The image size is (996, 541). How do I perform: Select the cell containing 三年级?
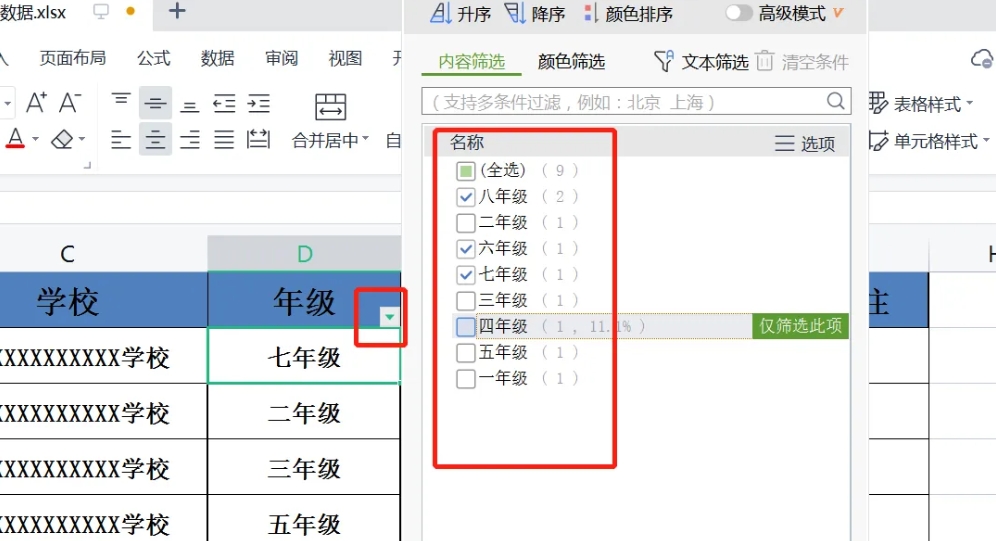pos(304,468)
